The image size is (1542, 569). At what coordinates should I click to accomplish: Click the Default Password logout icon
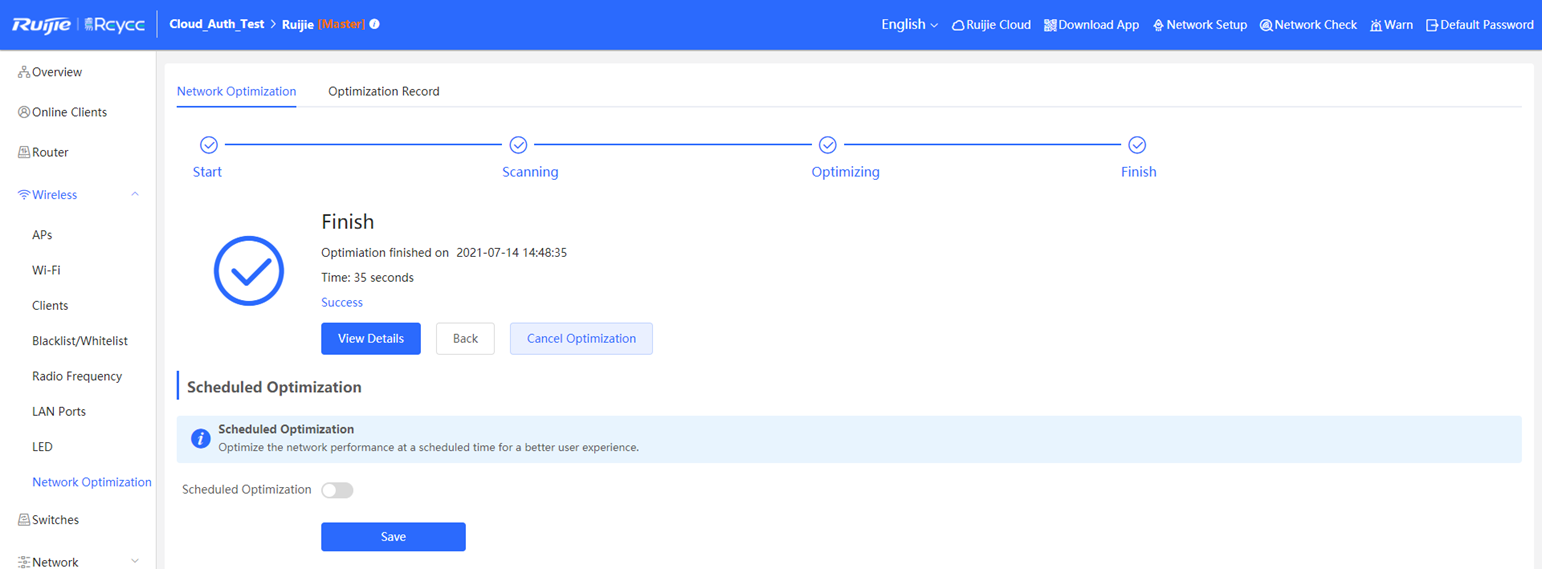(x=1432, y=25)
